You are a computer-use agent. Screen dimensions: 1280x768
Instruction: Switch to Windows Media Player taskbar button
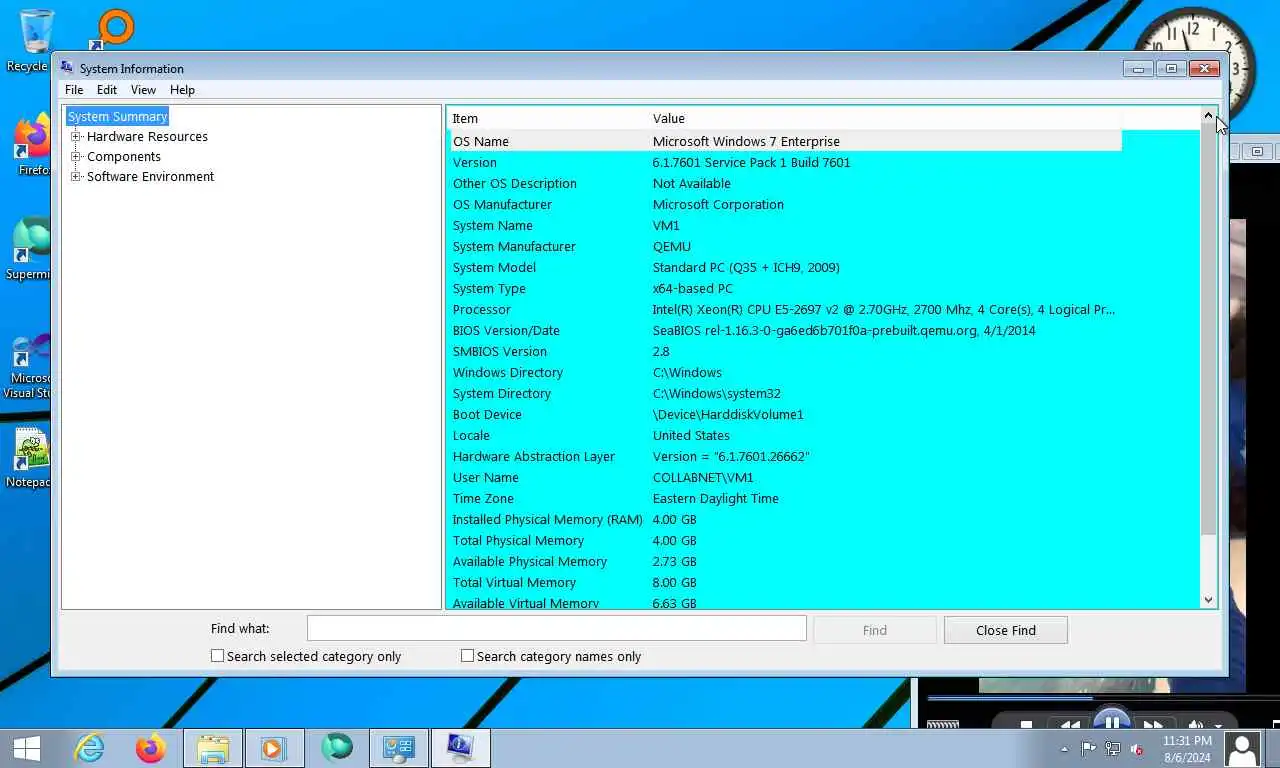coord(273,748)
